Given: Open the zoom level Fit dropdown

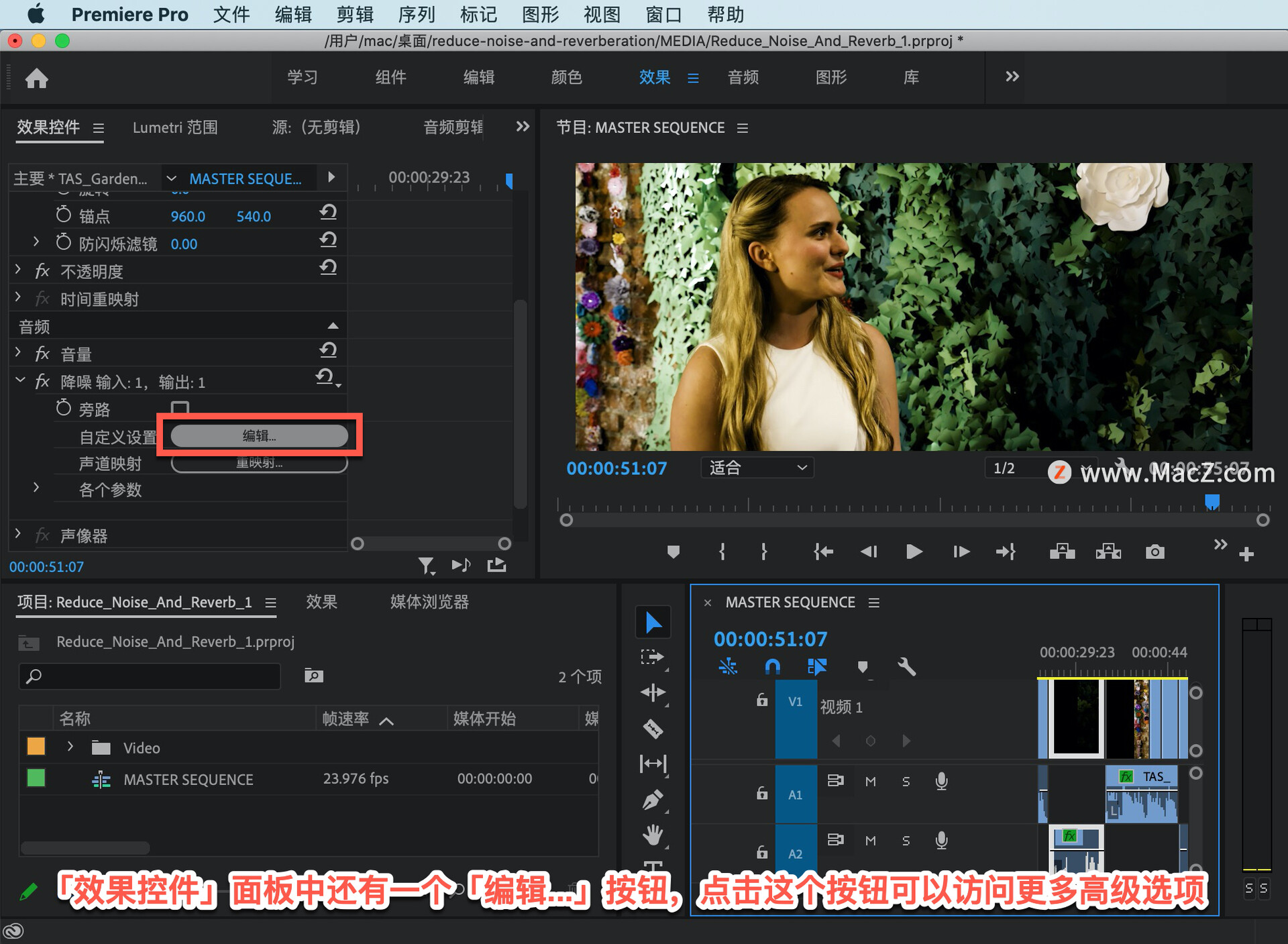Looking at the screenshot, I should (757, 468).
